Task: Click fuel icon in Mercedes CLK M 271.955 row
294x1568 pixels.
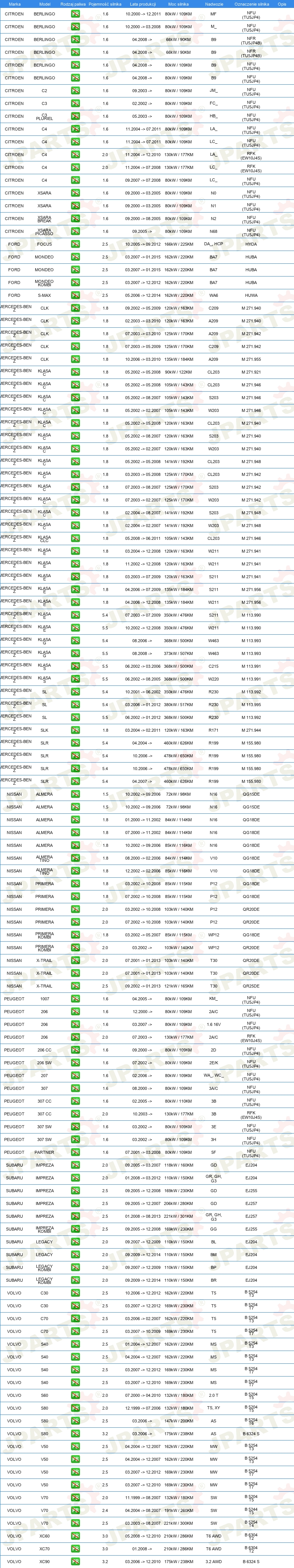Action: pos(75,359)
